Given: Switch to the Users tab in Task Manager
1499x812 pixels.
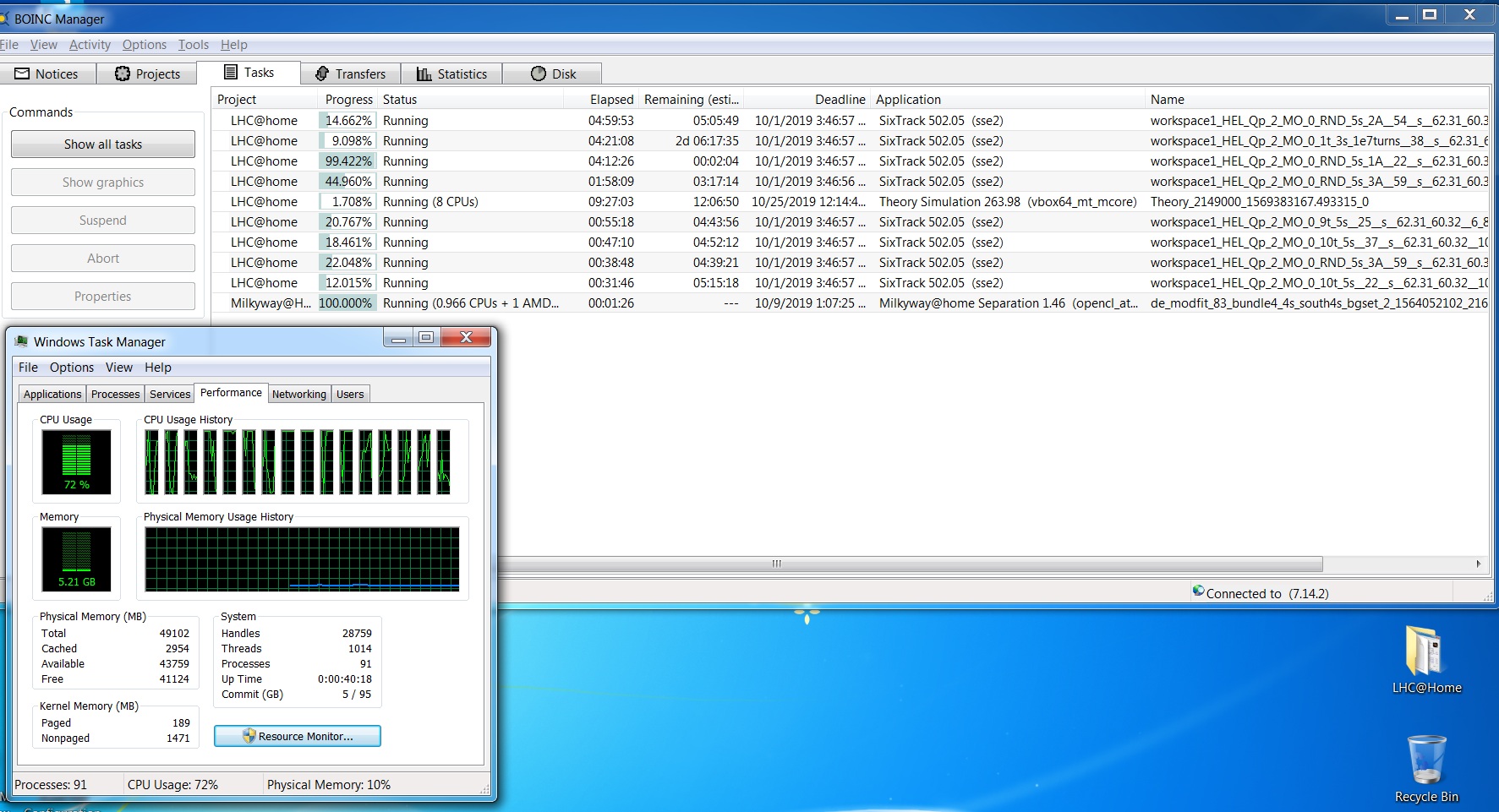Looking at the screenshot, I should [x=350, y=394].
